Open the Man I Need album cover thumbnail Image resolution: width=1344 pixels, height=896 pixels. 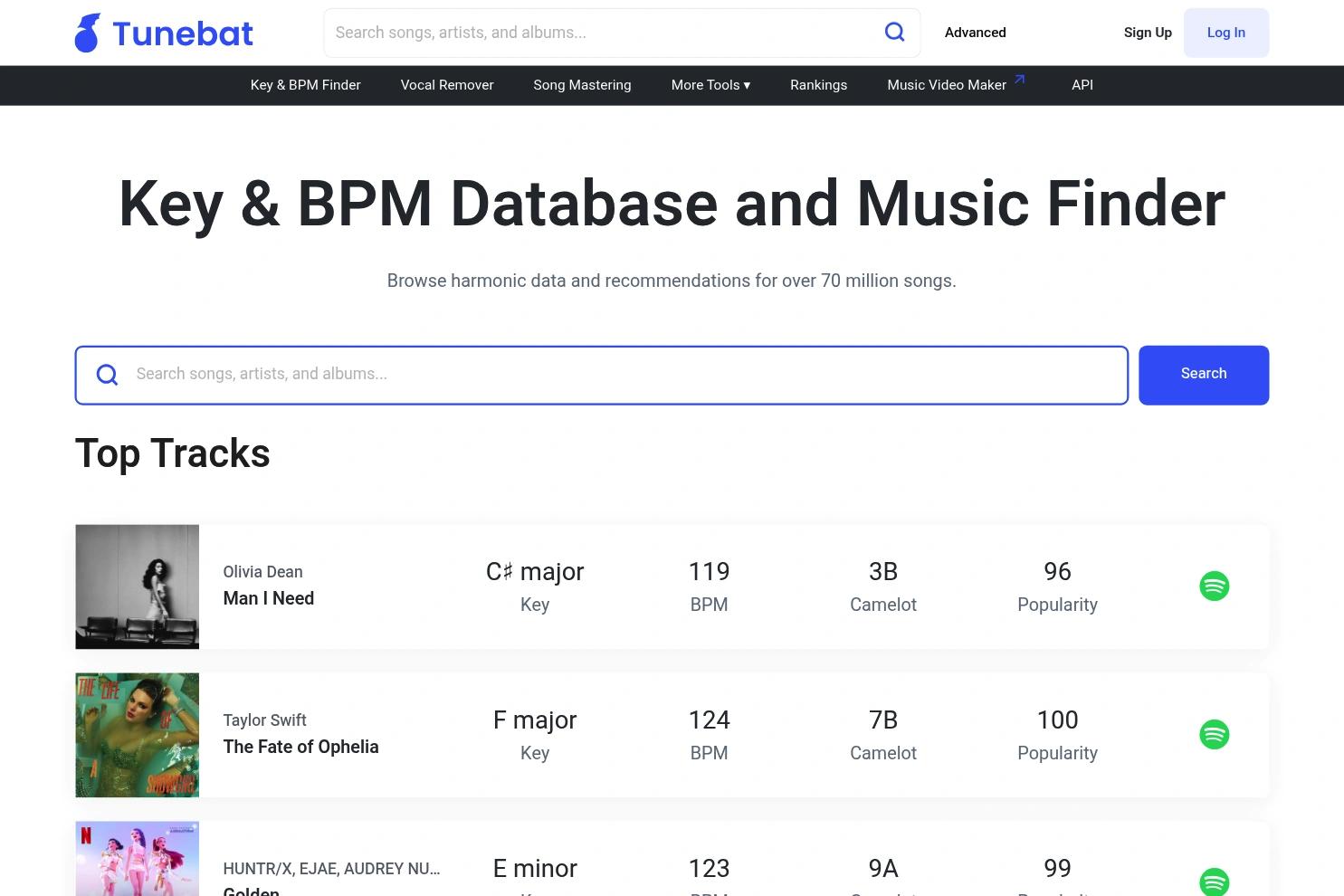tap(137, 586)
